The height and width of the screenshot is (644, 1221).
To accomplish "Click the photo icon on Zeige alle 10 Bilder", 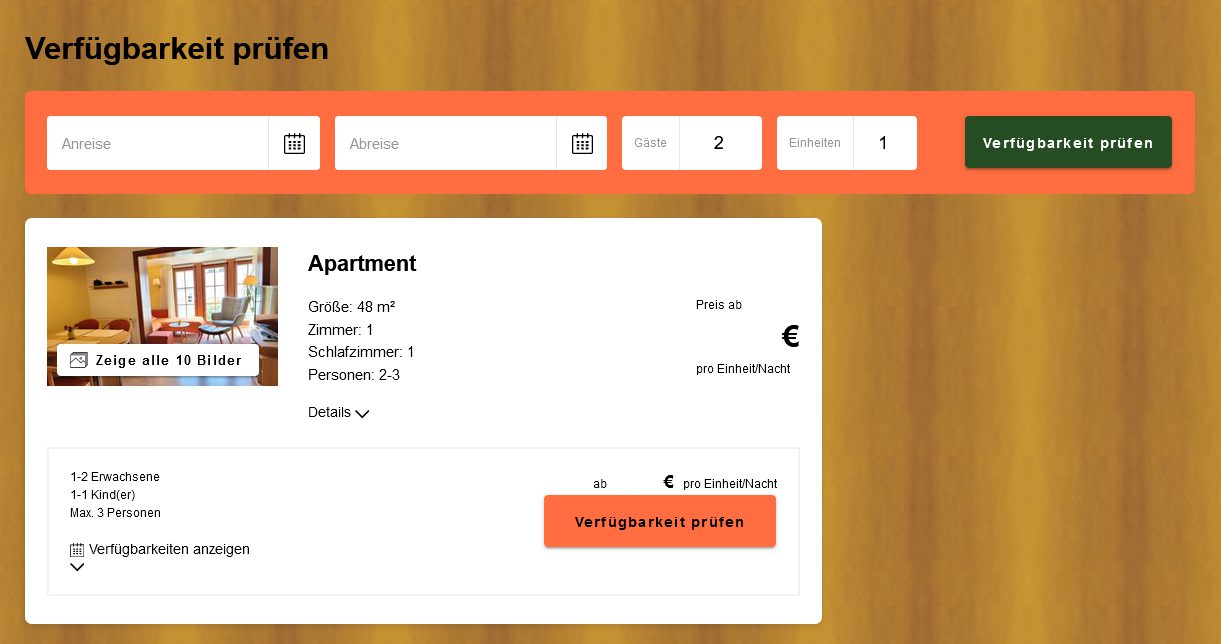I will click(79, 360).
